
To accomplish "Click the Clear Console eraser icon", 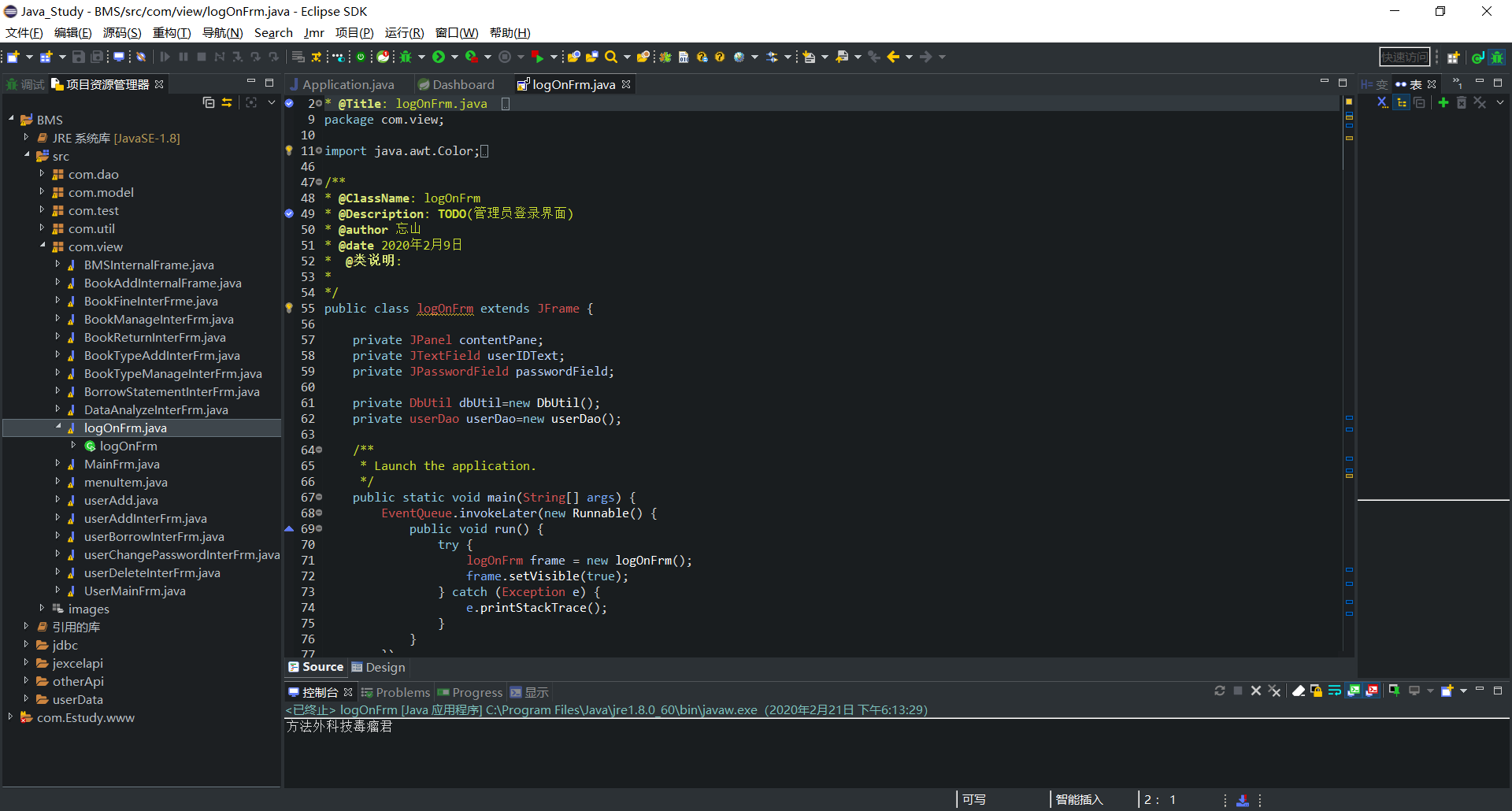I will pos(1299,691).
